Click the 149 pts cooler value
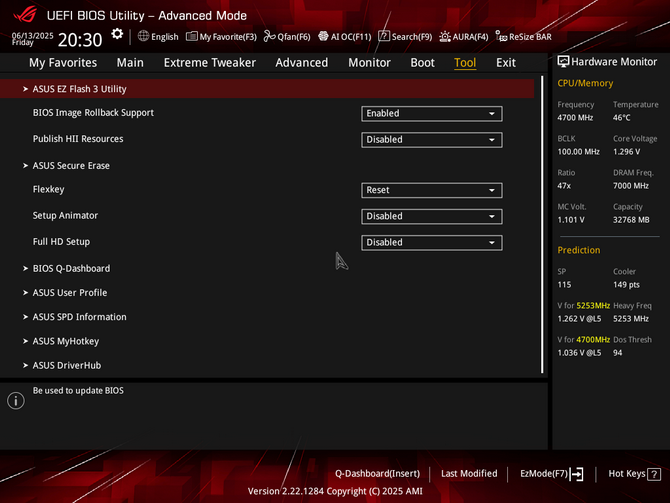 pyautogui.click(x=626, y=285)
